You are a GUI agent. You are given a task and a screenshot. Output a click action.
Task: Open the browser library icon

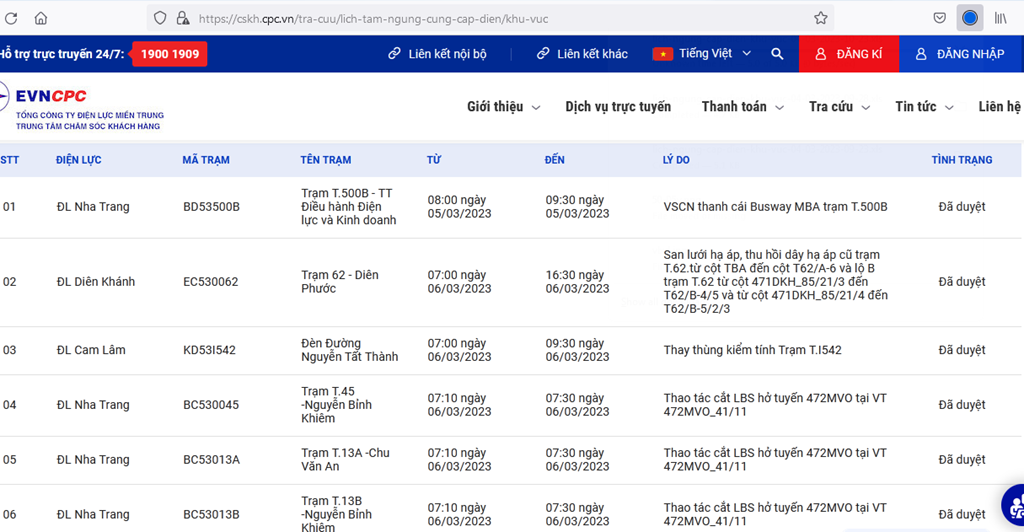click(1001, 18)
